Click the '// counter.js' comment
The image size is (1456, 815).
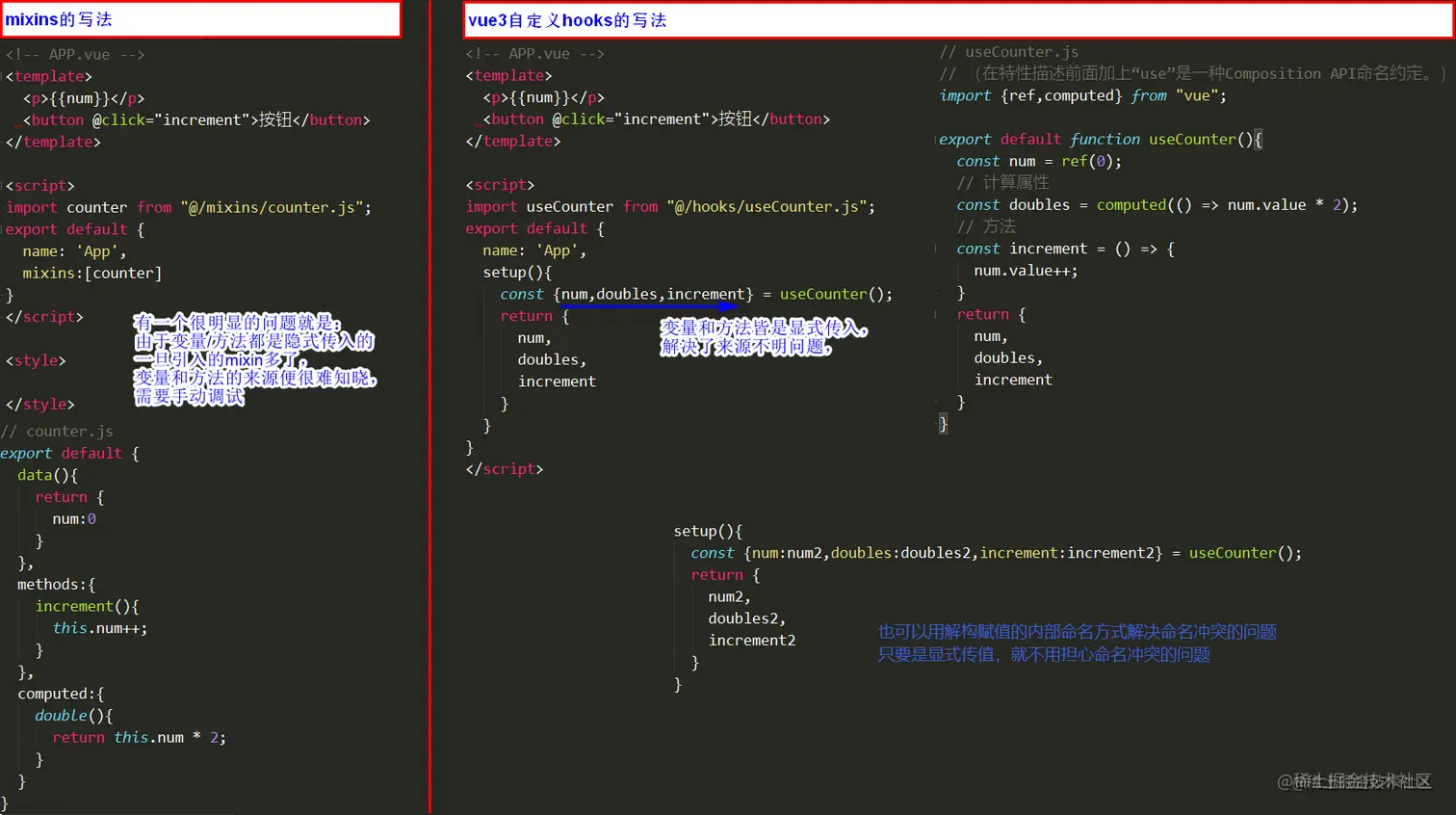pyautogui.click(x=58, y=431)
